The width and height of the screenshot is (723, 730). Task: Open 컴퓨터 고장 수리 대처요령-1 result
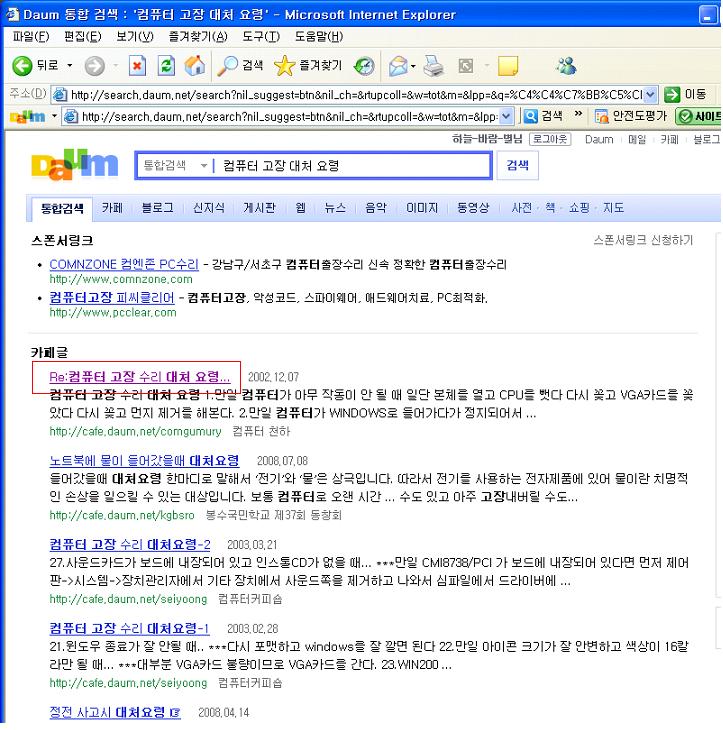pos(129,629)
